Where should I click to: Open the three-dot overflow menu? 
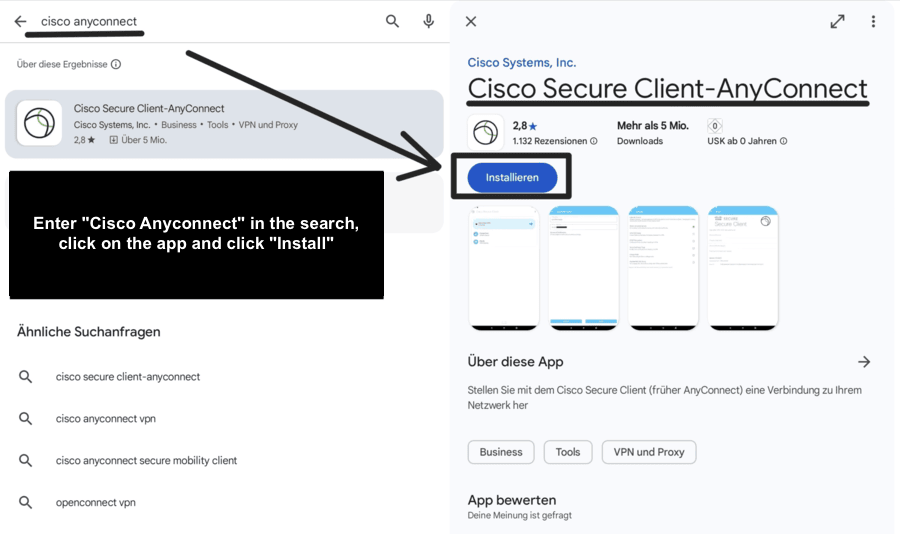click(x=873, y=21)
